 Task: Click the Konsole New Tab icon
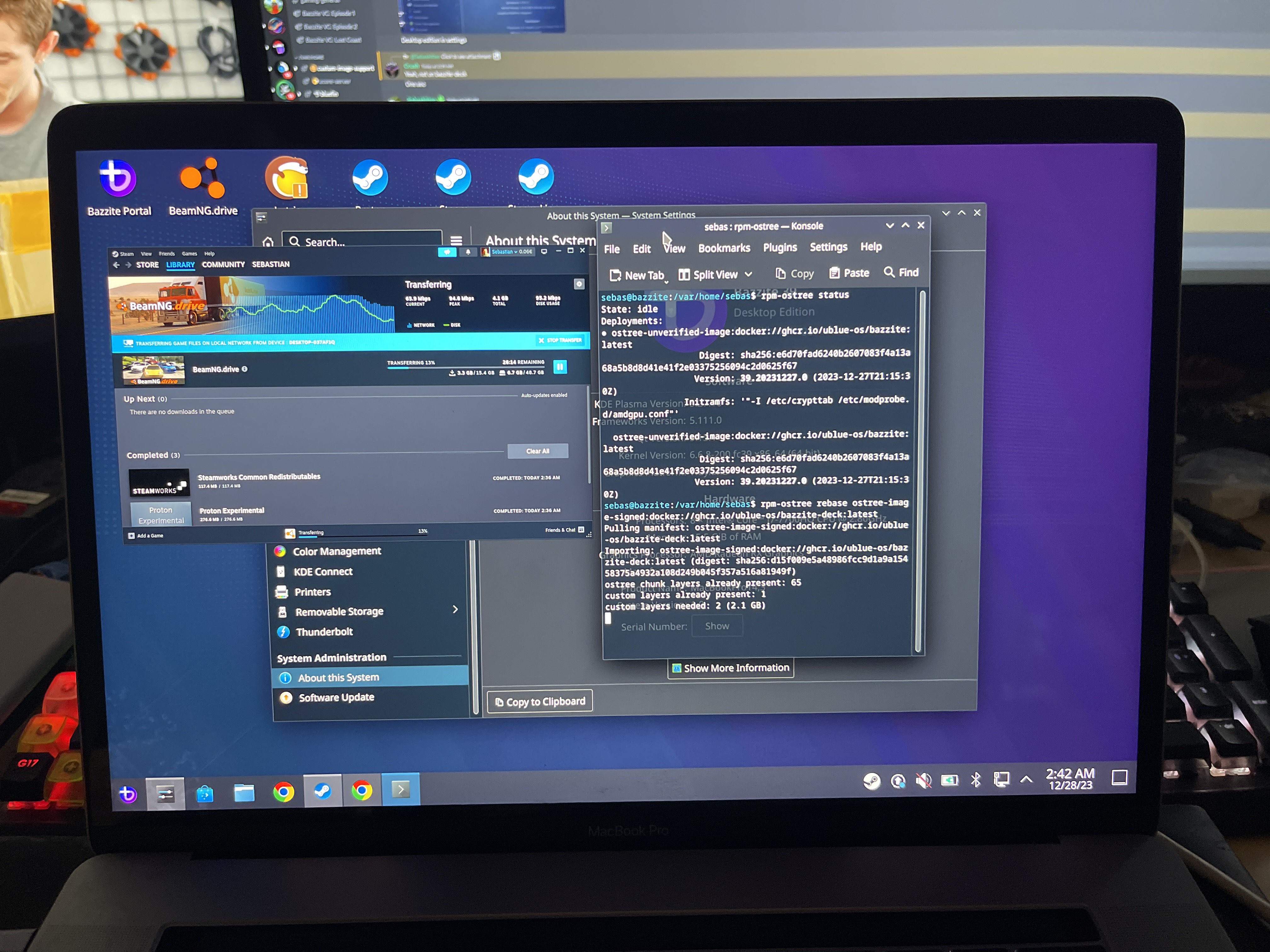tap(615, 275)
